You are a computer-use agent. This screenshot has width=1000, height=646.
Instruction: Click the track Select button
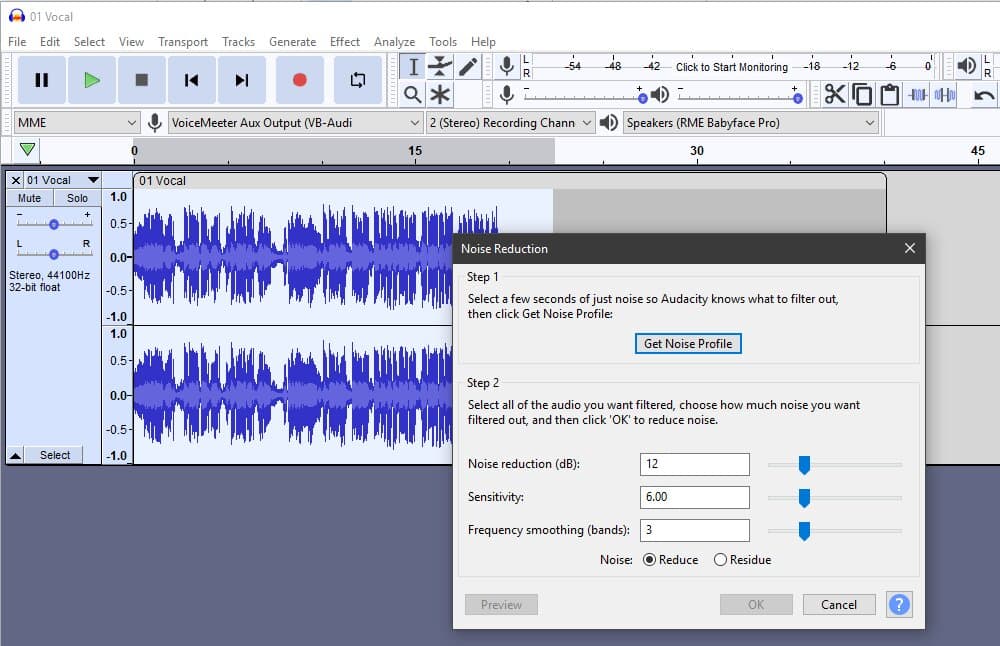55,455
